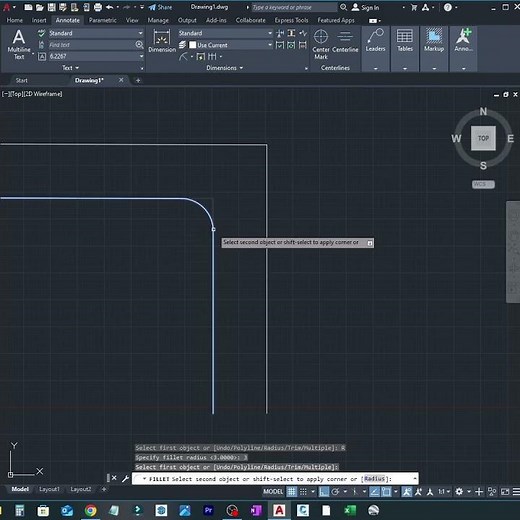Expand the Tables panel arrow
520x520 pixels.
[405, 68]
